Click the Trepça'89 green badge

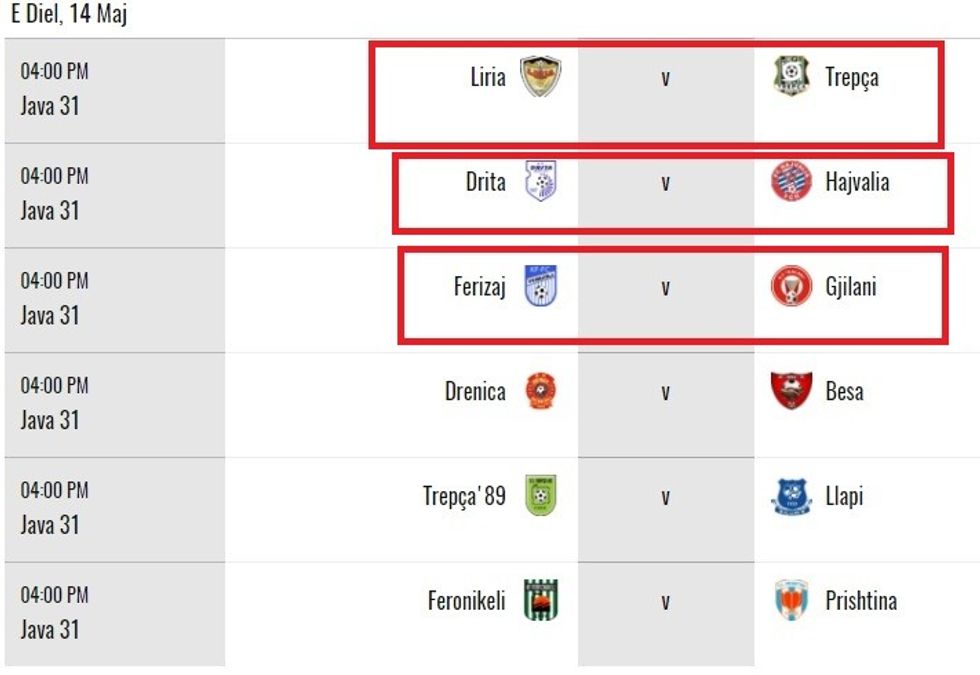541,496
